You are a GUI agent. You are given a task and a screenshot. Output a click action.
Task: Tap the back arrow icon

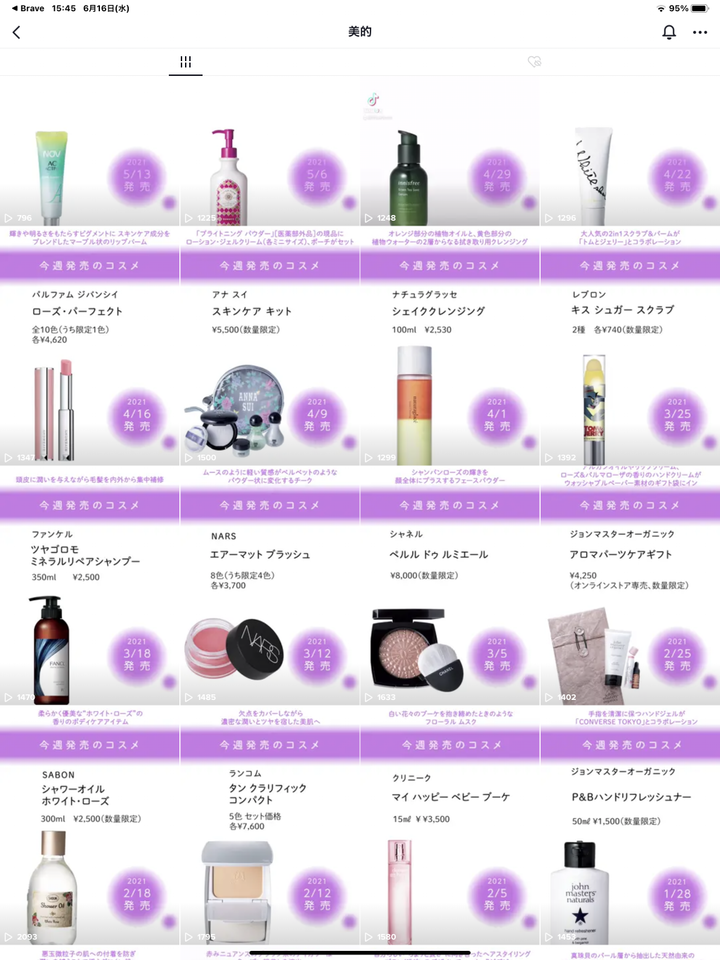pyautogui.click(x=17, y=32)
